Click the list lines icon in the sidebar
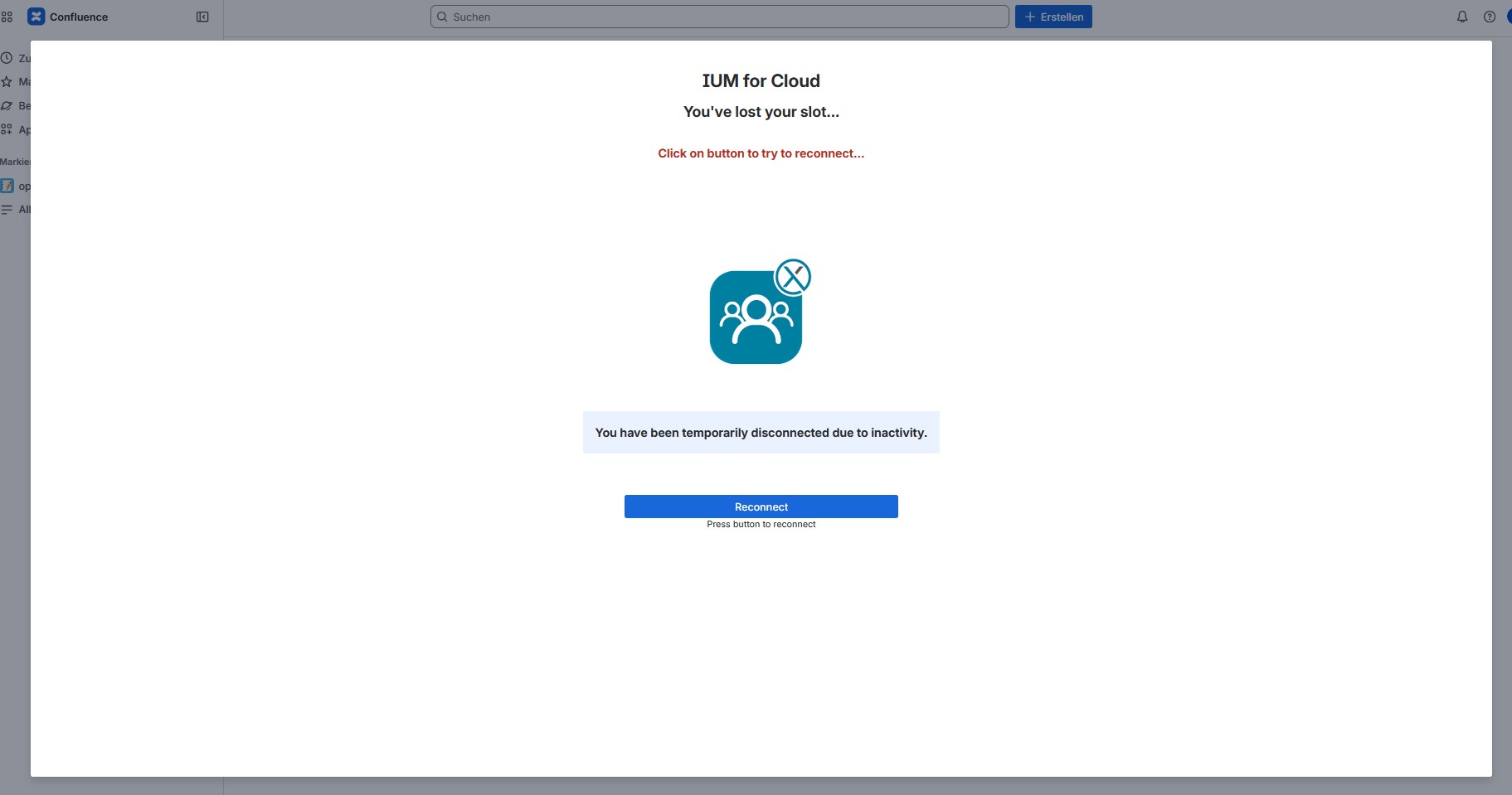This screenshot has height=795, width=1512. coord(7,210)
